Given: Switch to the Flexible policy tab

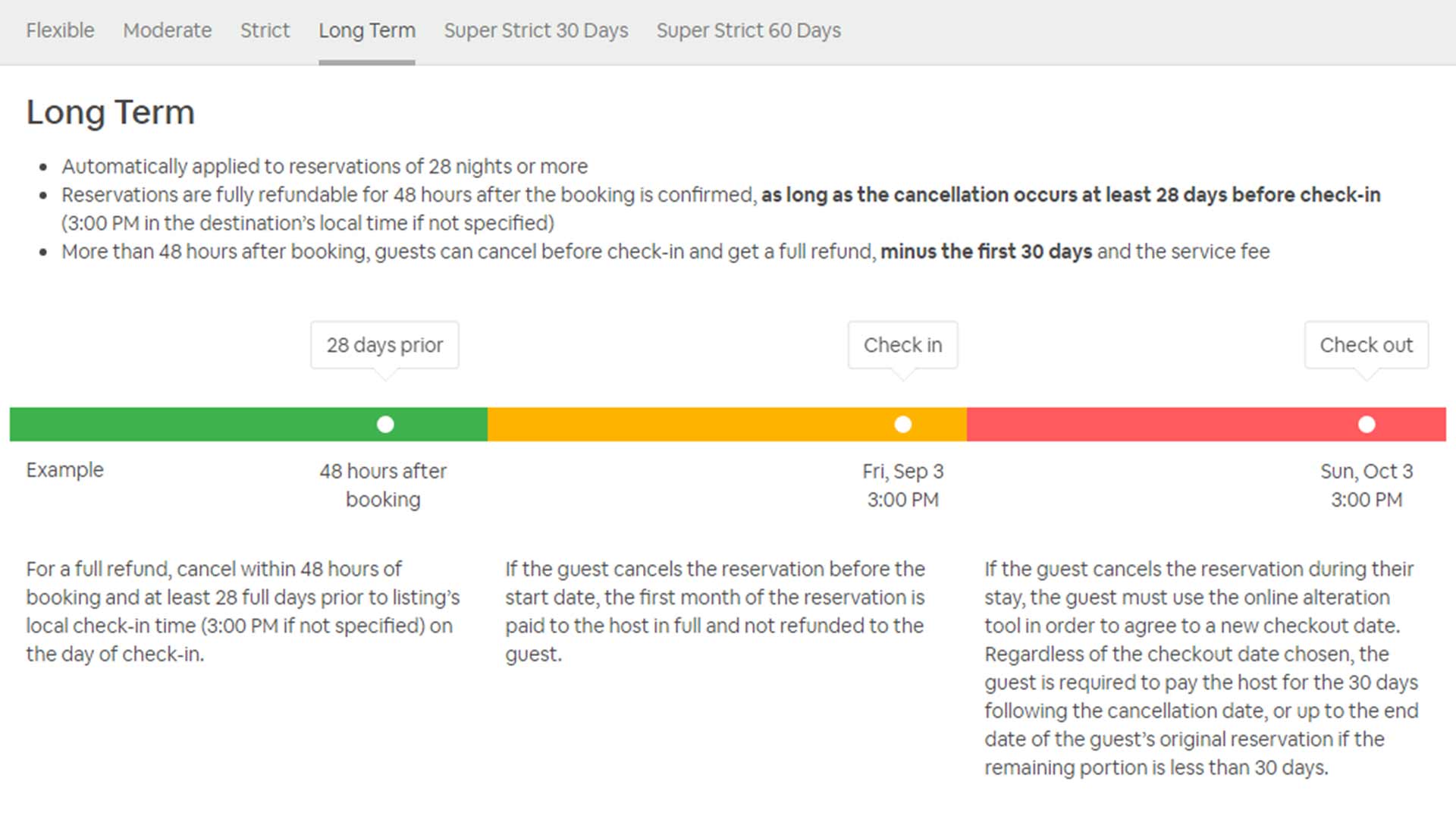Looking at the screenshot, I should (x=60, y=30).
